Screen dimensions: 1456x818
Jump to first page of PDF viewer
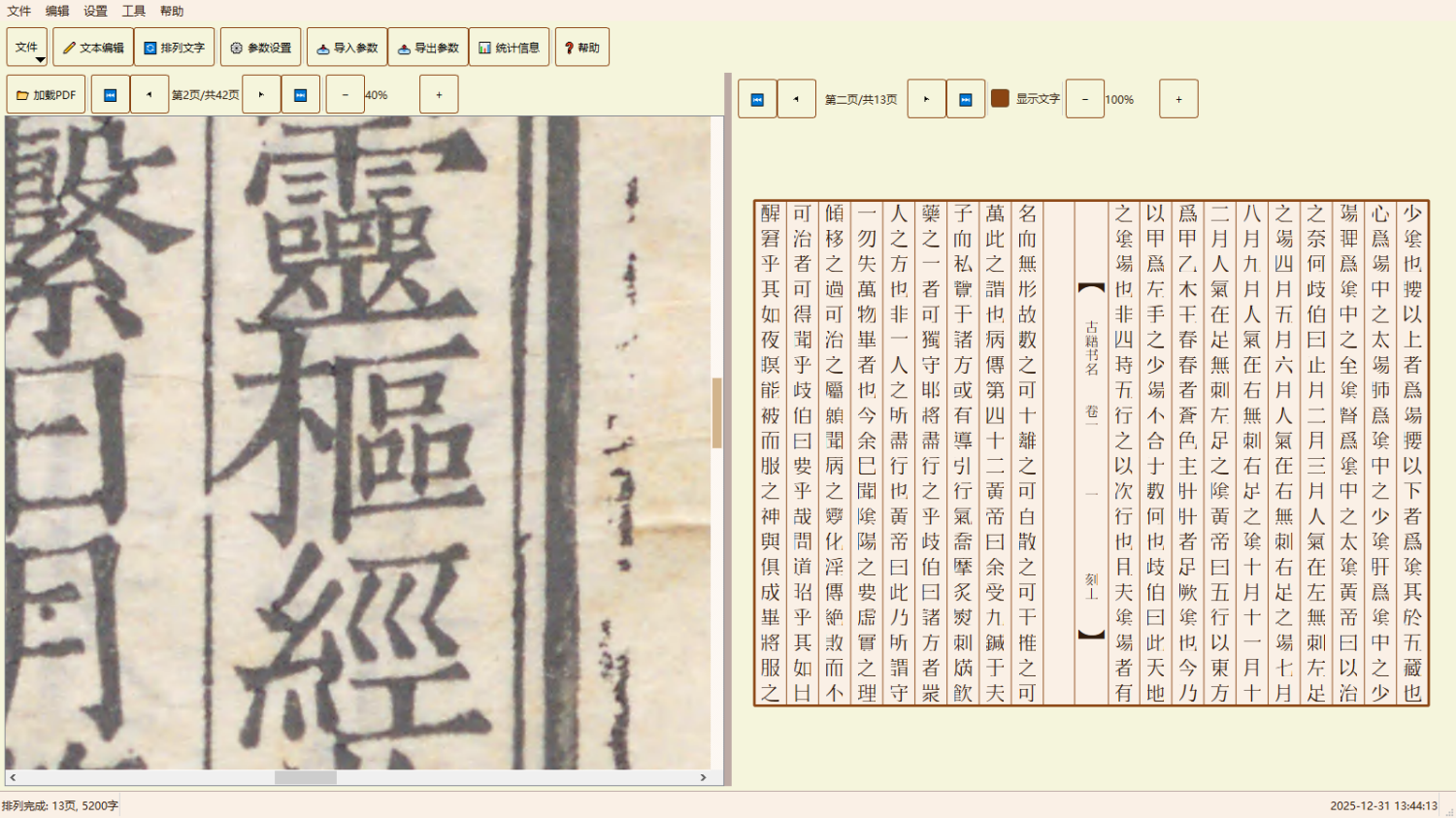click(x=111, y=95)
